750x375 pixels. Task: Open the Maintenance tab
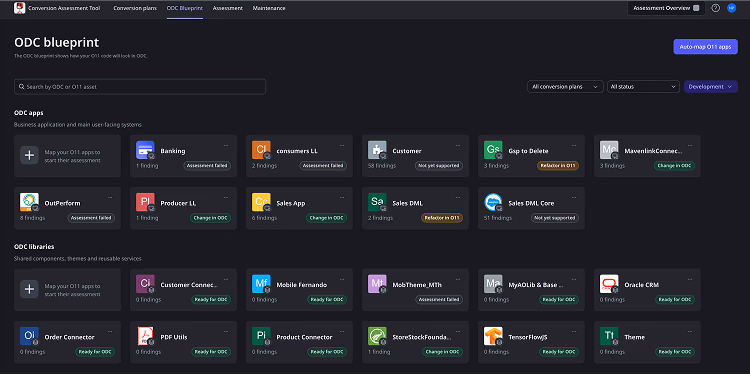coord(269,8)
